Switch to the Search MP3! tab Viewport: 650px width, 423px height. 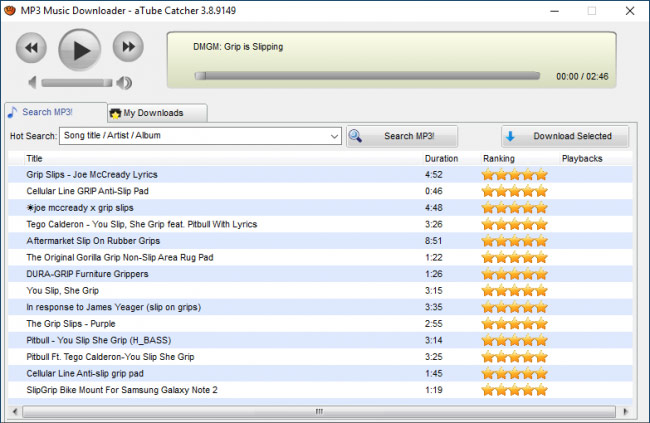click(x=56, y=112)
